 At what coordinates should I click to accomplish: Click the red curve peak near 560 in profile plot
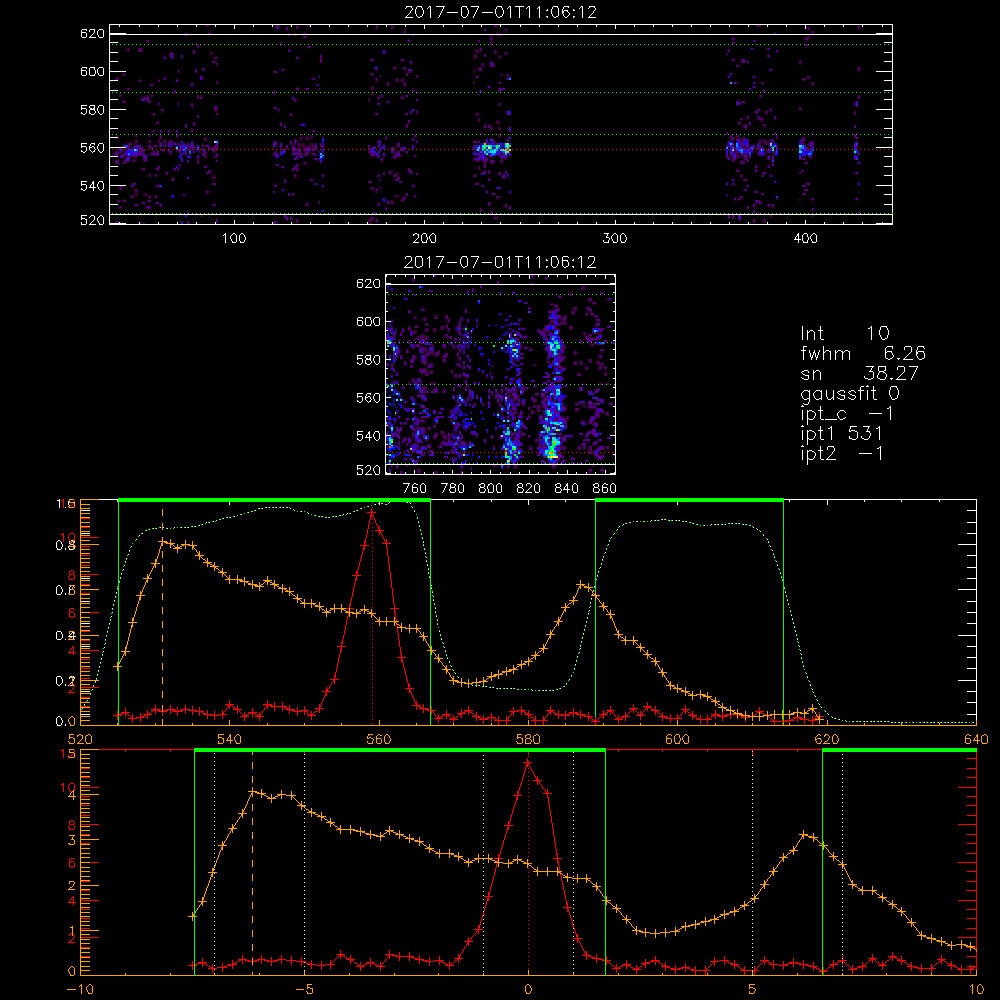[372, 511]
